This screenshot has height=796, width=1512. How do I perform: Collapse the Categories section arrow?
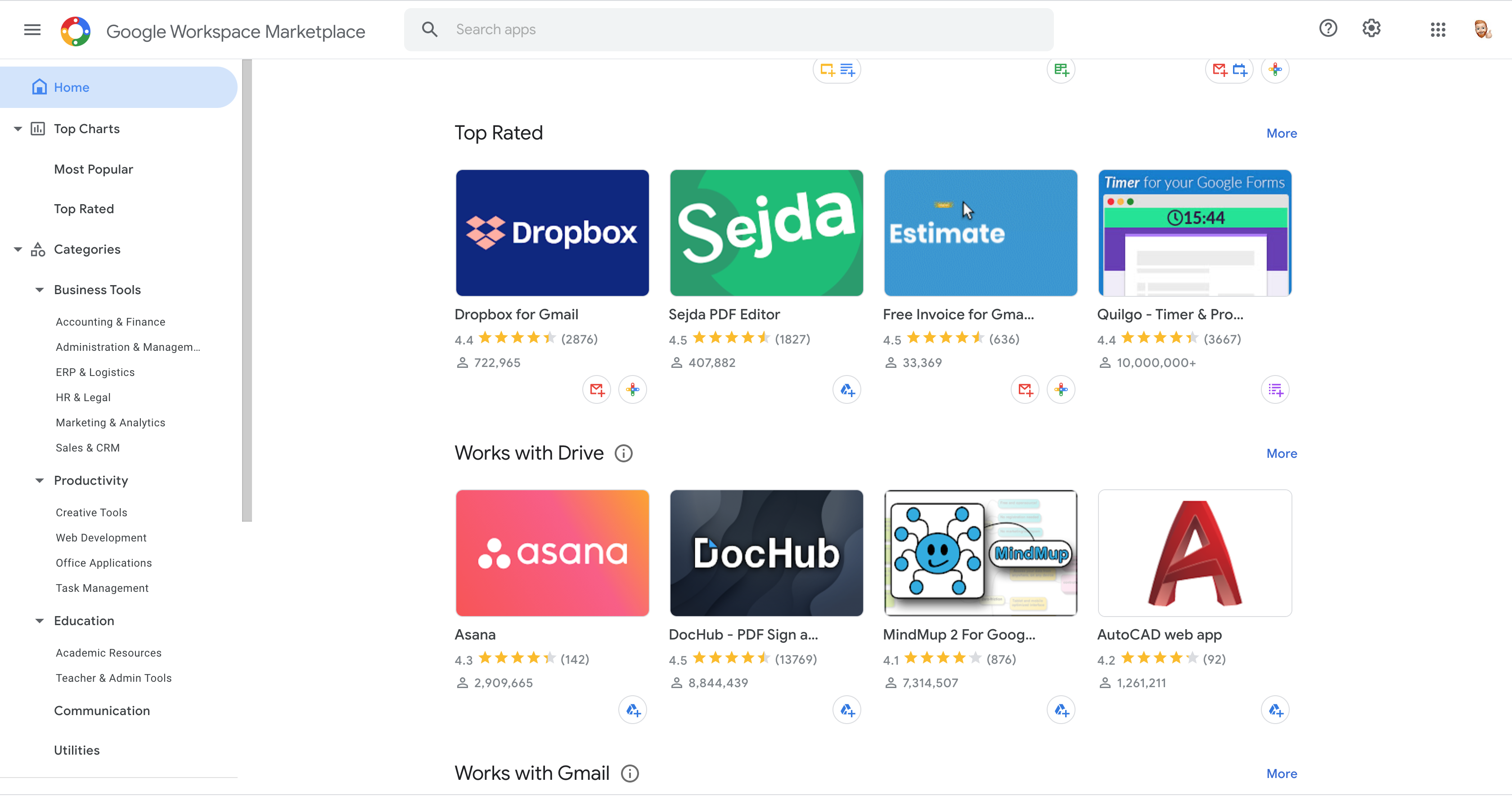18,249
